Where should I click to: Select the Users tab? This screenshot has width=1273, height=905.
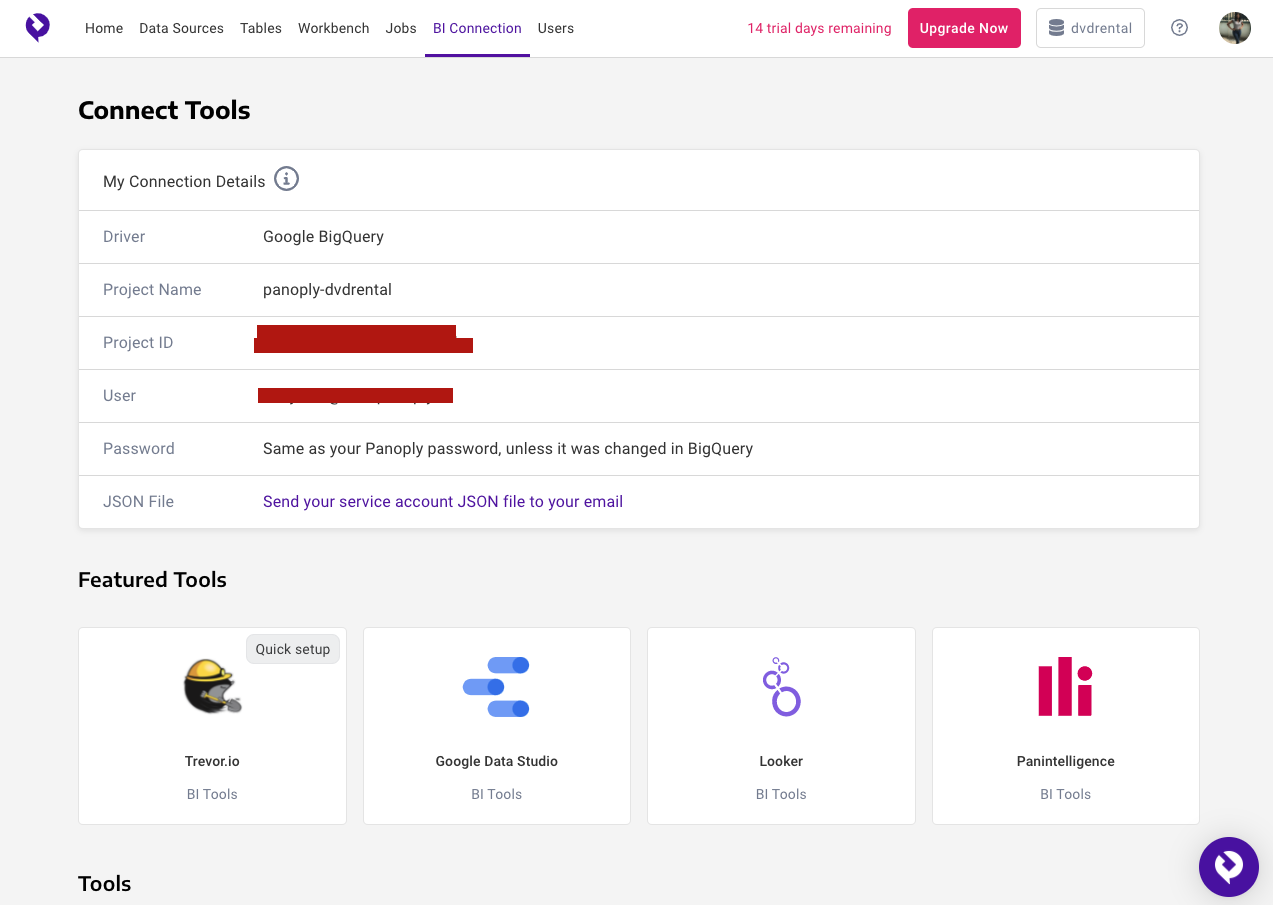(x=555, y=28)
